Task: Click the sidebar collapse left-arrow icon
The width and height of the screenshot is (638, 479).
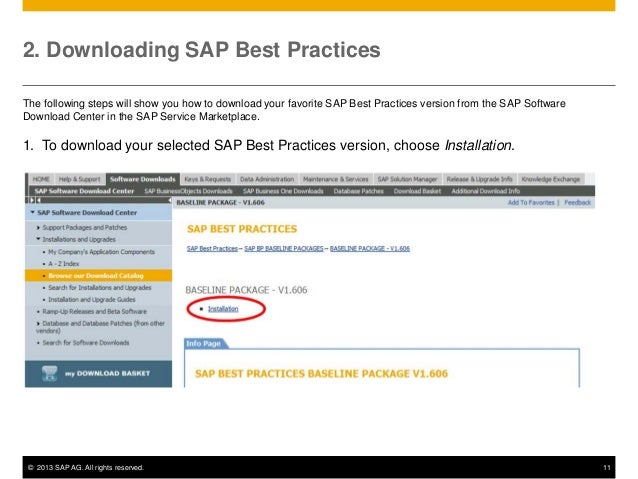Action: [x=38, y=200]
